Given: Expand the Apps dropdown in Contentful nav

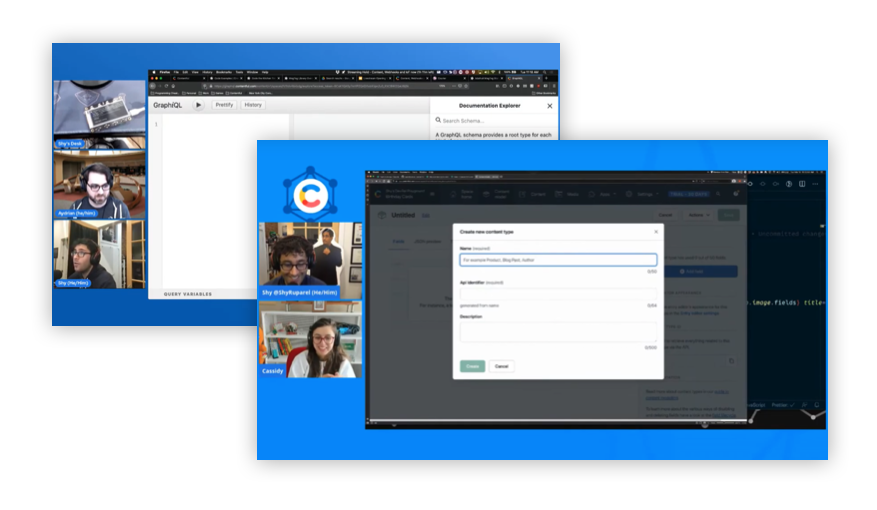Looking at the screenshot, I should point(602,194).
